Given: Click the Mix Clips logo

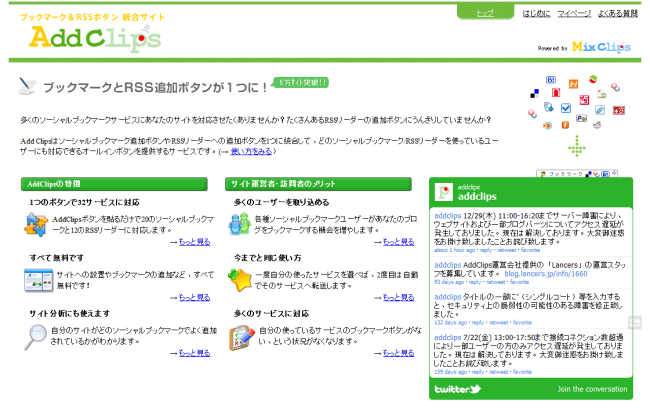Looking at the screenshot, I should click(x=601, y=47).
